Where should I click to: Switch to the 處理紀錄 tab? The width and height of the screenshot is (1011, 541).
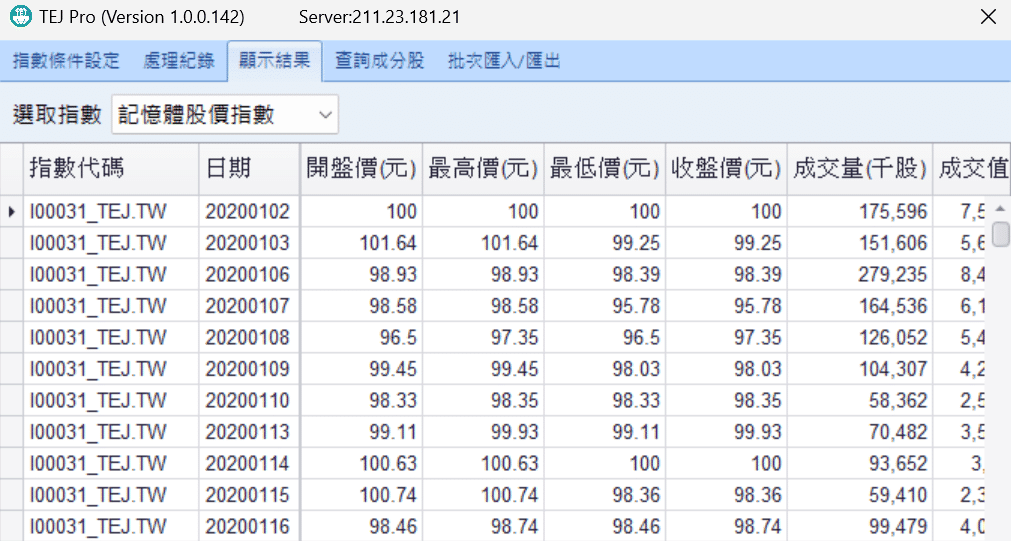pyautogui.click(x=179, y=61)
